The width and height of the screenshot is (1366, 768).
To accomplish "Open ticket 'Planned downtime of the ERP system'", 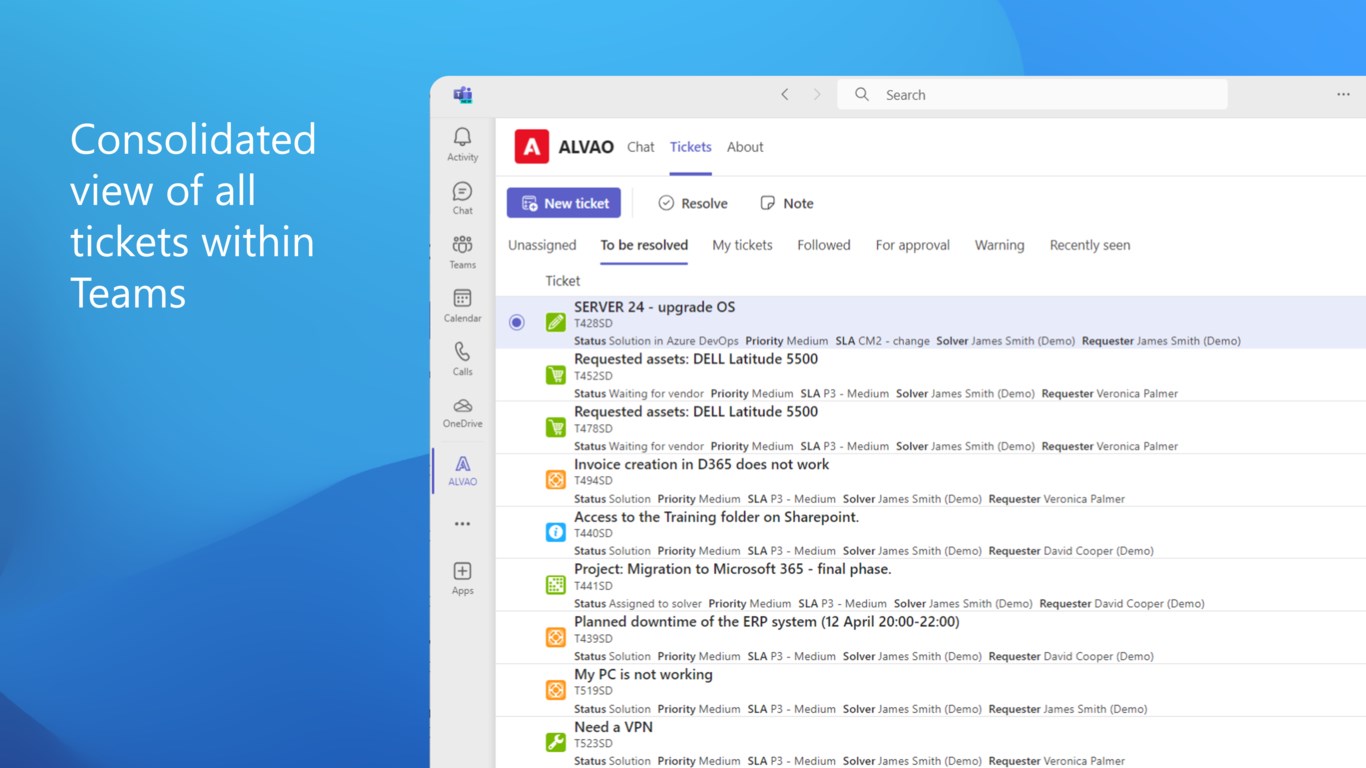I will pos(766,622).
